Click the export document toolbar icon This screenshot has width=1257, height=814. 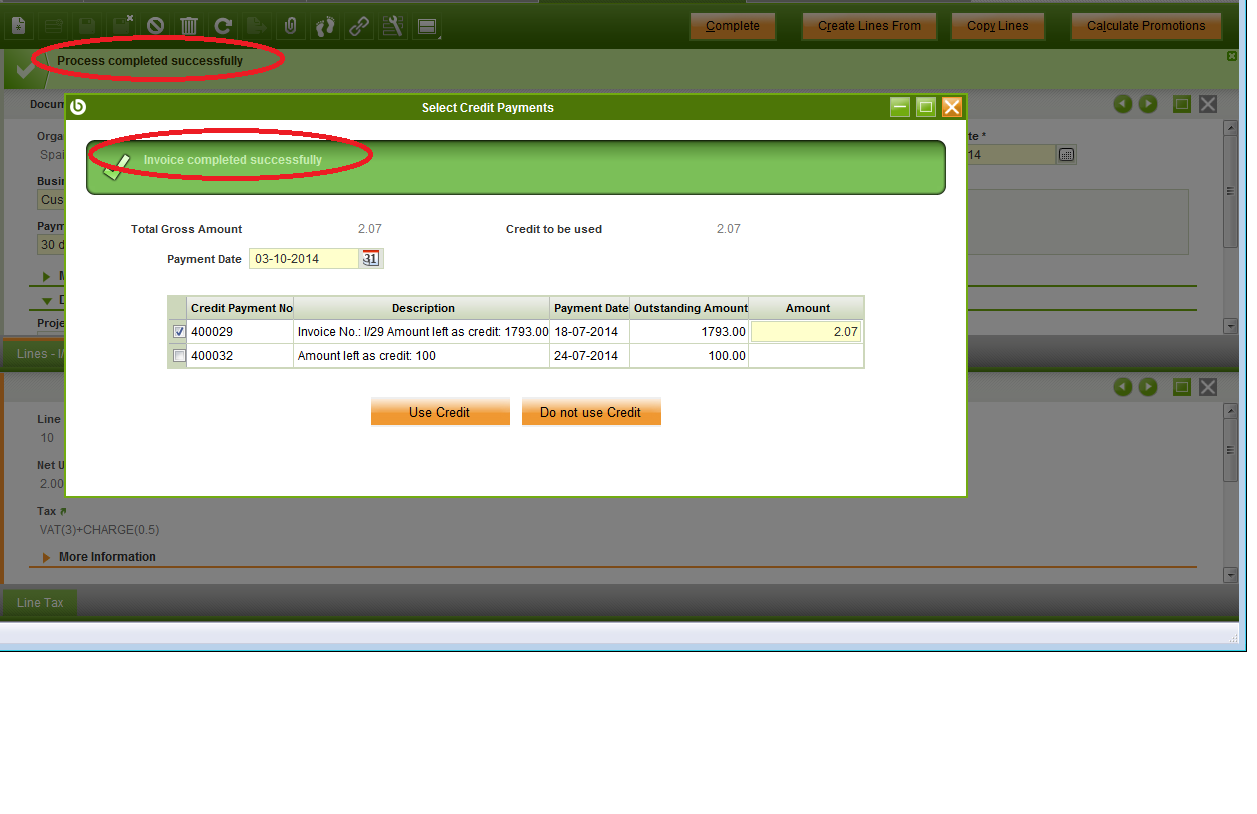(x=257, y=26)
